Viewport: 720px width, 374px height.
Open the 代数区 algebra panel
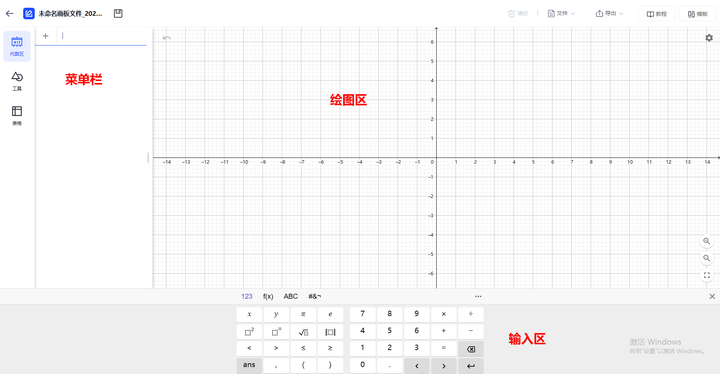(17, 46)
